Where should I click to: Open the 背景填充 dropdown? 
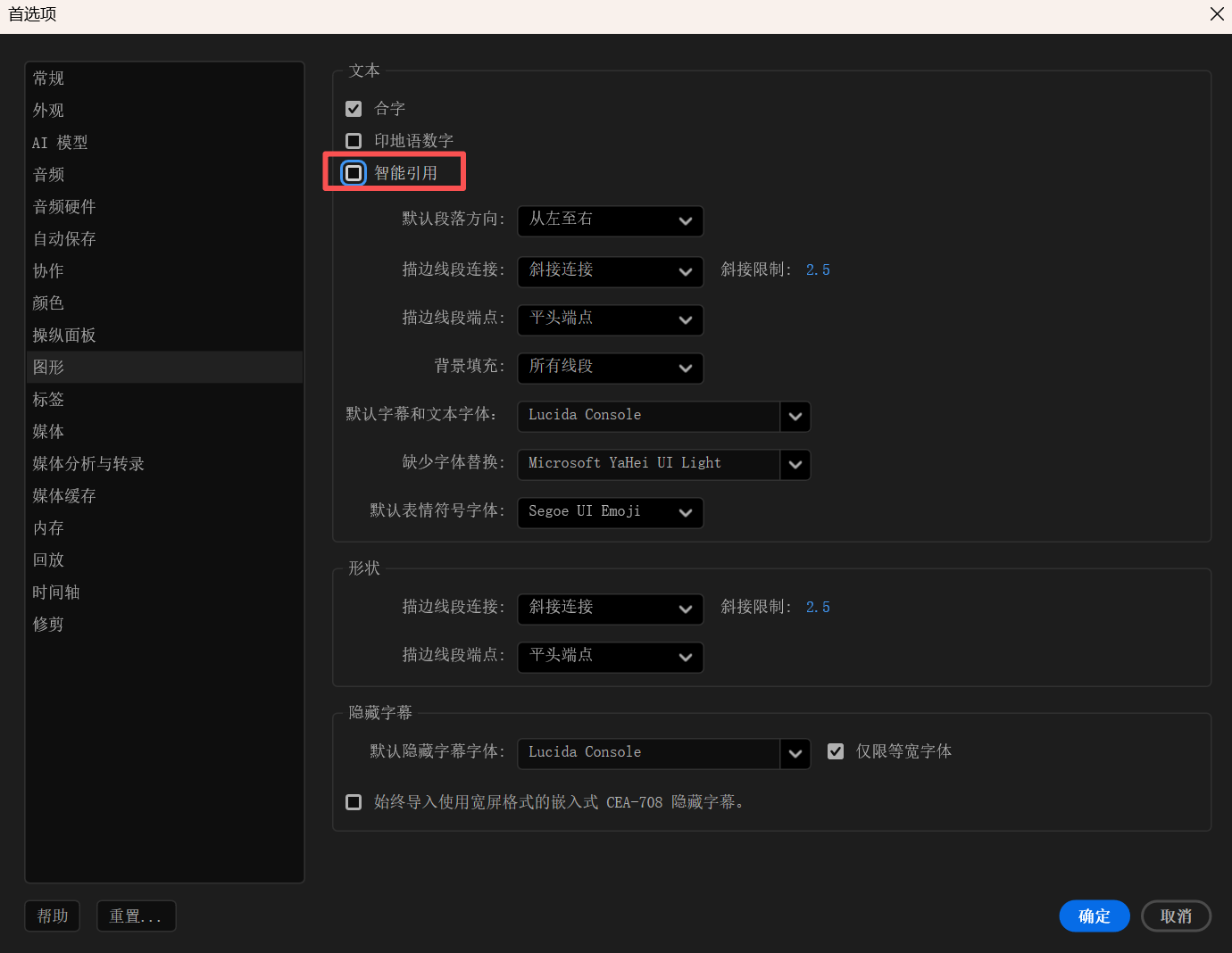pyautogui.click(x=610, y=367)
